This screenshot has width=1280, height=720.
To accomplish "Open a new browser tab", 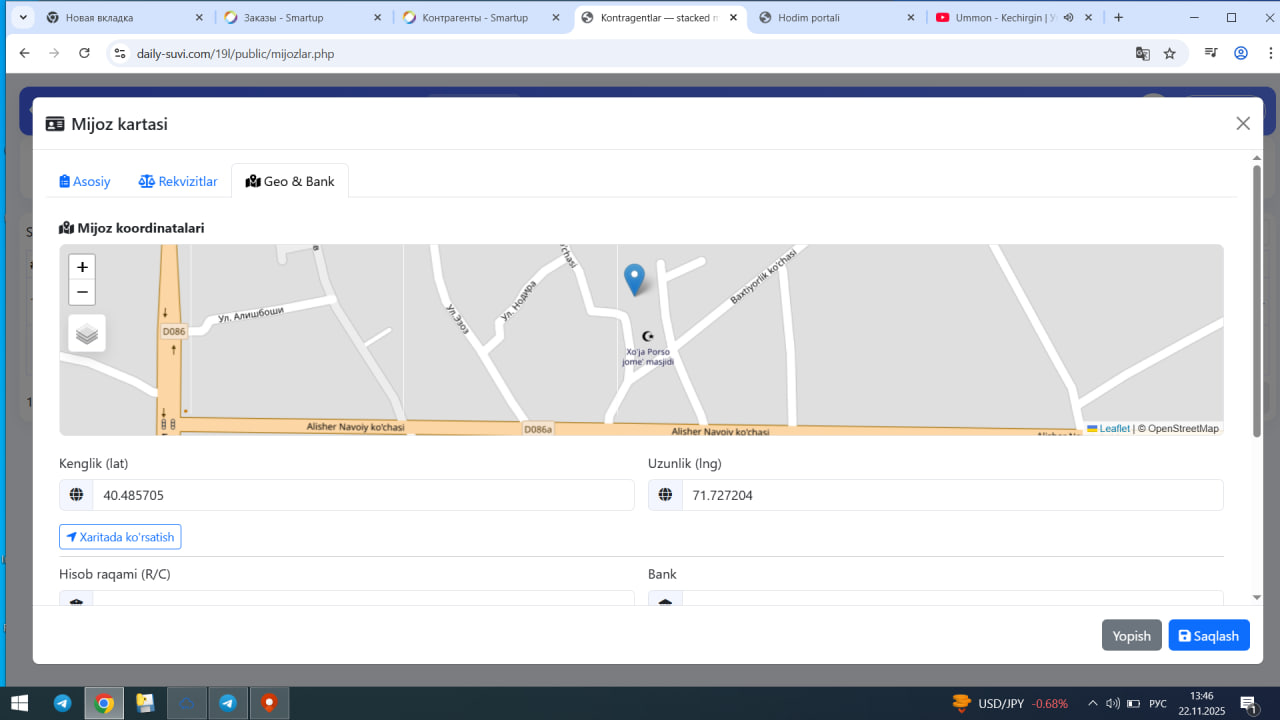I will point(1118,18).
